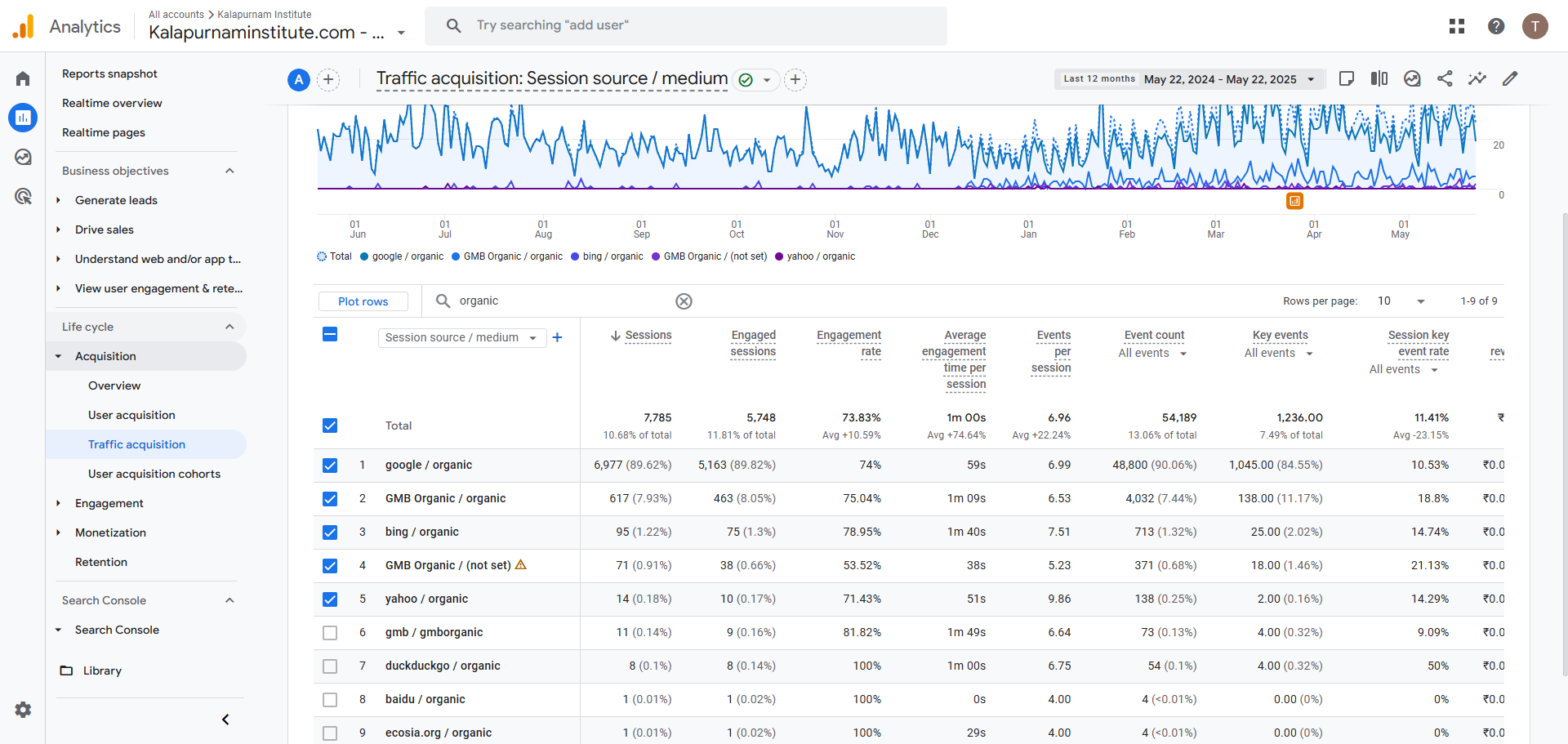This screenshot has height=744, width=1568.
Task: Check the gmb / gmborganic row
Action: (330, 633)
